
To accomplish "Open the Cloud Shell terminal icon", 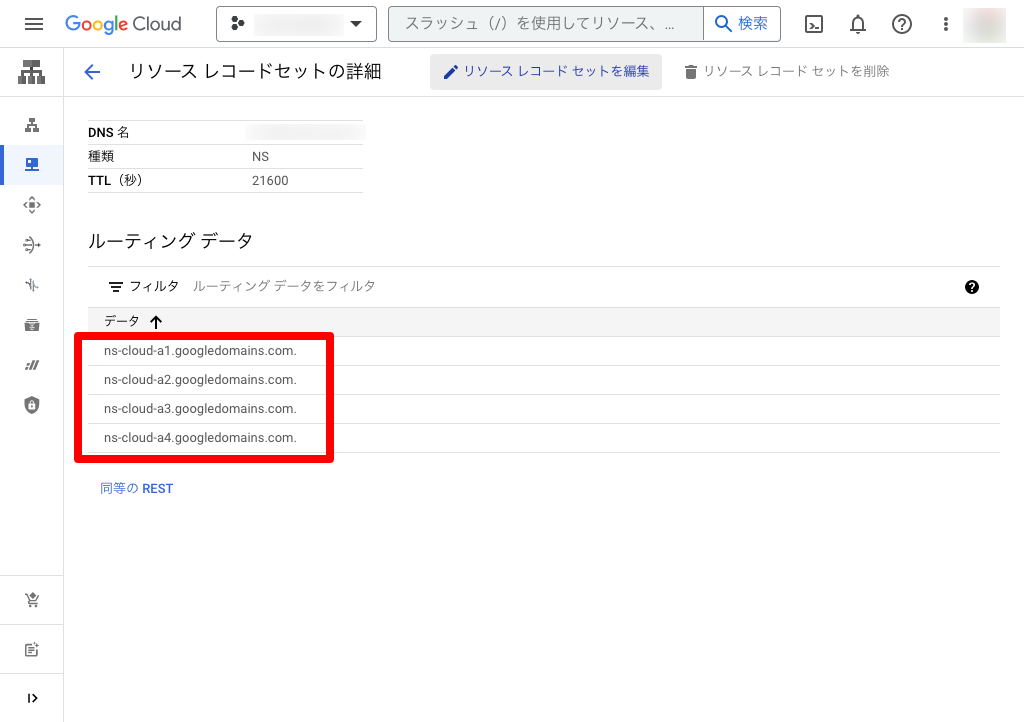I will pos(812,24).
